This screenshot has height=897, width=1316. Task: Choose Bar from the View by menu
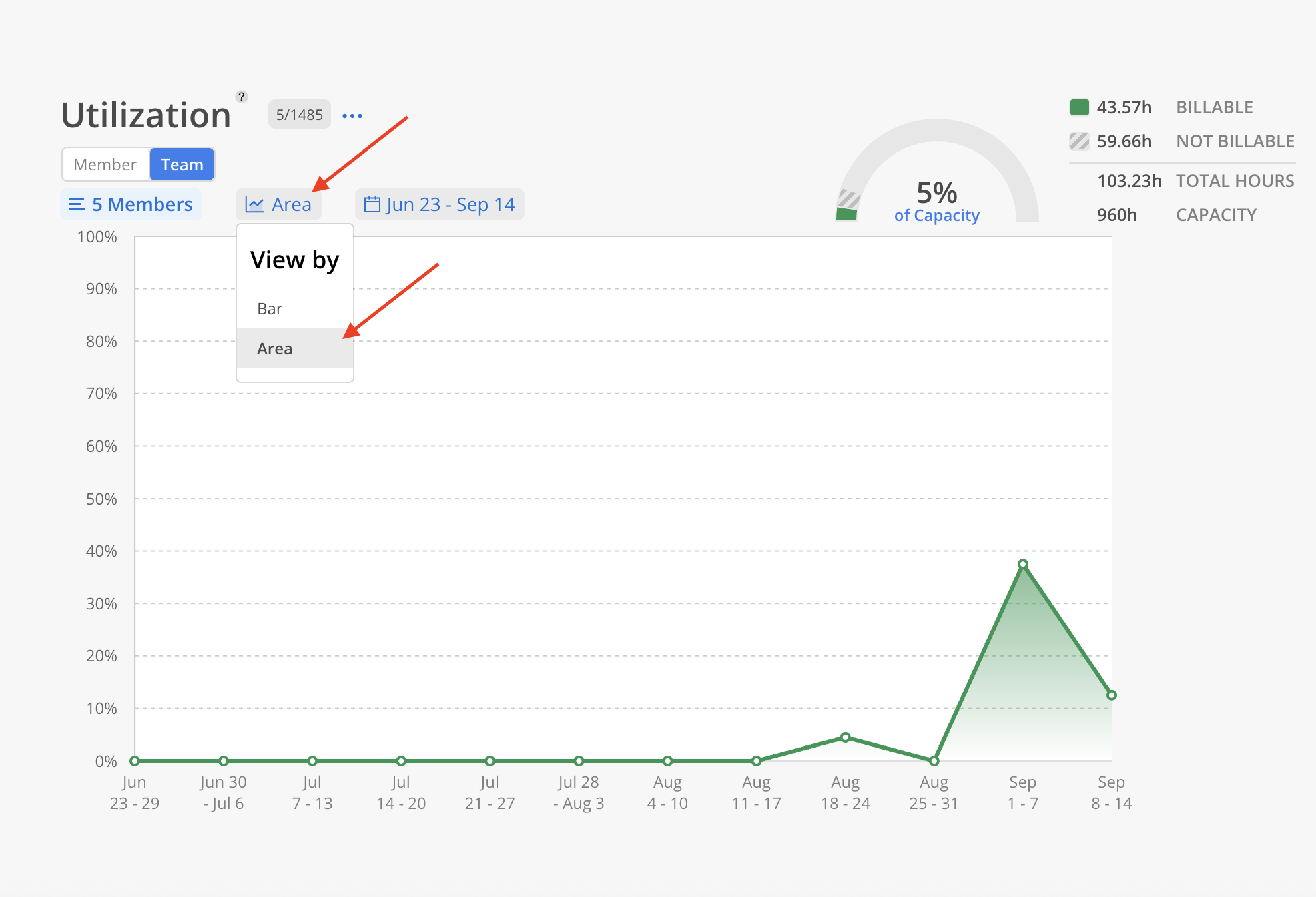pos(295,308)
